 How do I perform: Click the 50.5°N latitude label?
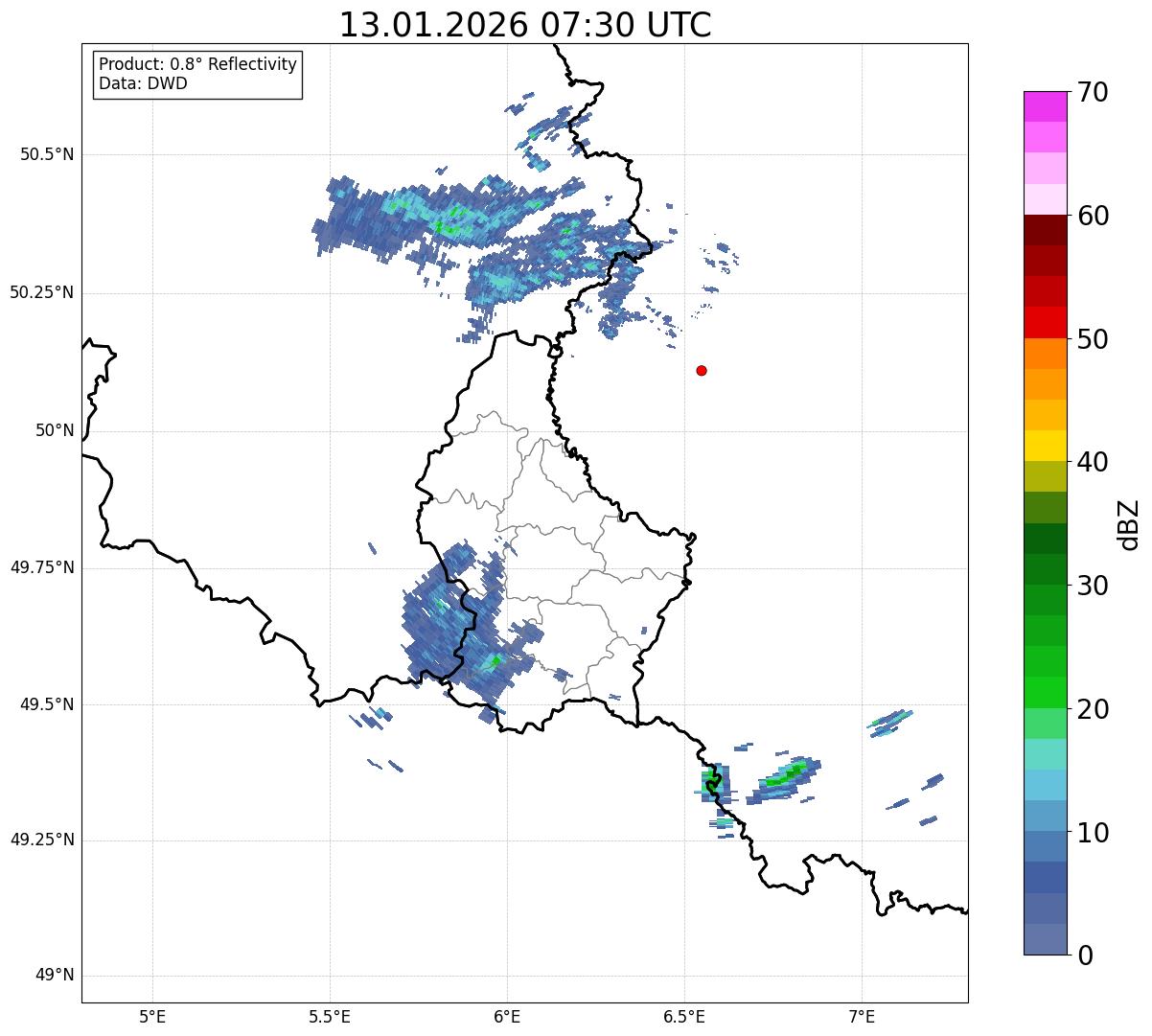(x=46, y=154)
